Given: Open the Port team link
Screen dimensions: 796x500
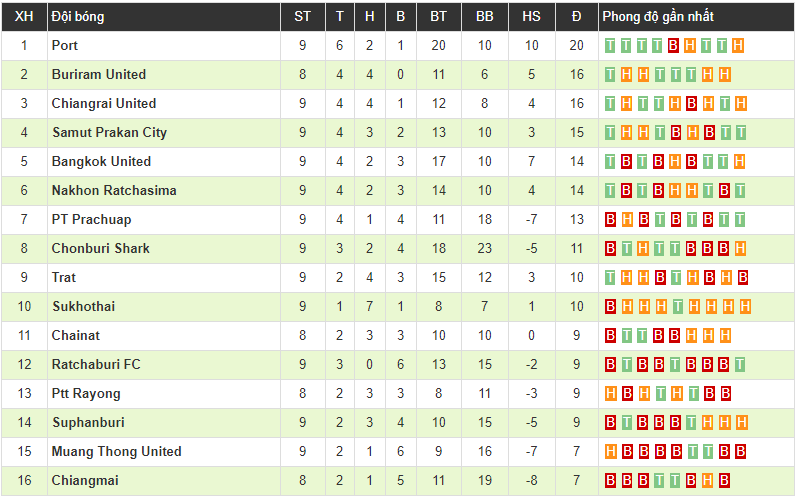Looking at the screenshot, I should coord(65,45).
